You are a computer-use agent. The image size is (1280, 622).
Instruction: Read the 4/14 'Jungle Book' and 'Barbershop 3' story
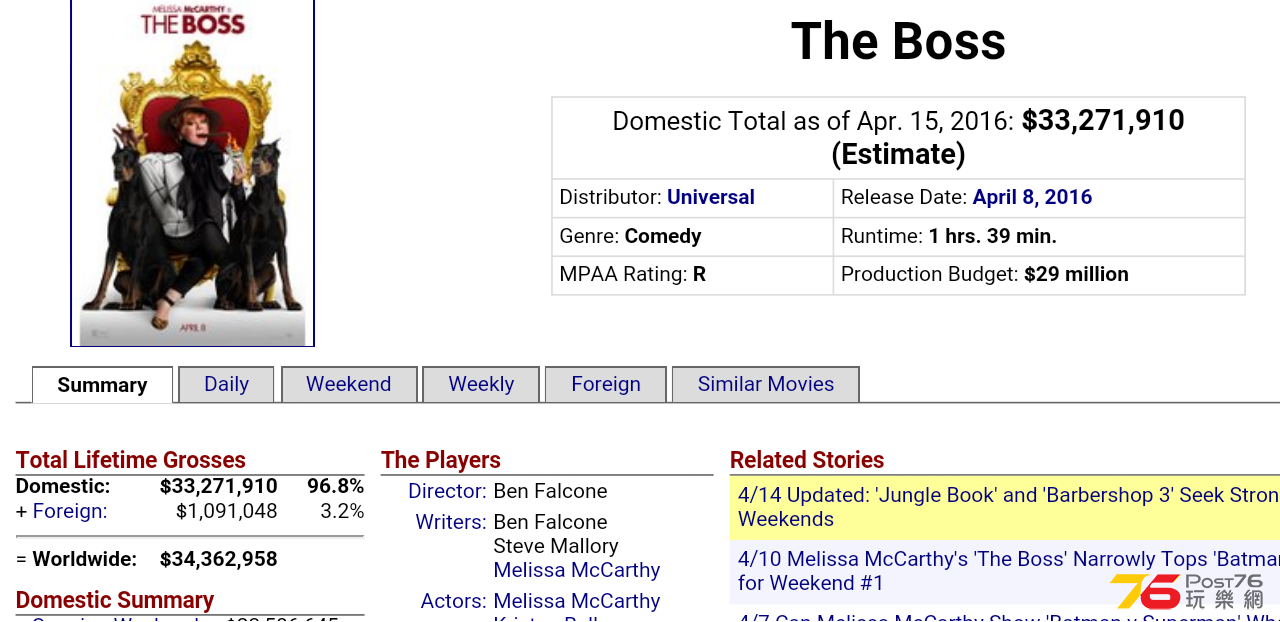tap(1008, 507)
